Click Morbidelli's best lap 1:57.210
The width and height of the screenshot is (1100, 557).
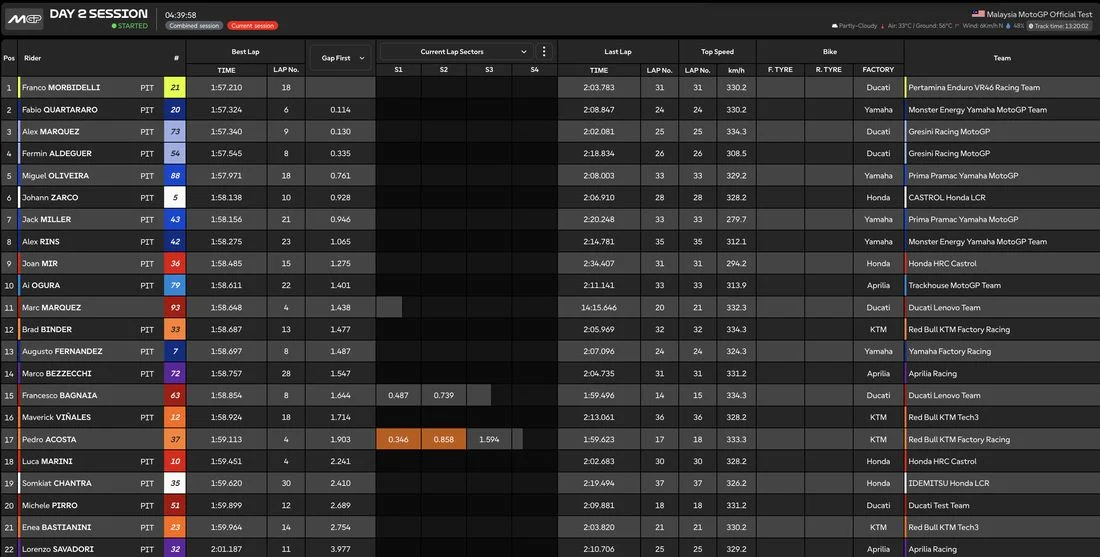(x=227, y=88)
